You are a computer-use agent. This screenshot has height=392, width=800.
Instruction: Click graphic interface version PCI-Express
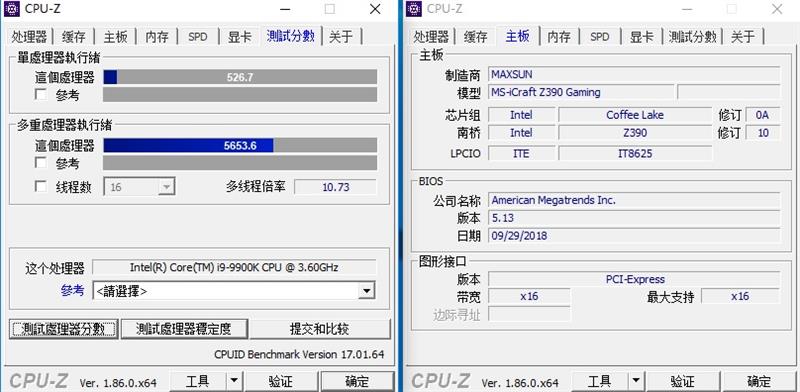point(634,279)
